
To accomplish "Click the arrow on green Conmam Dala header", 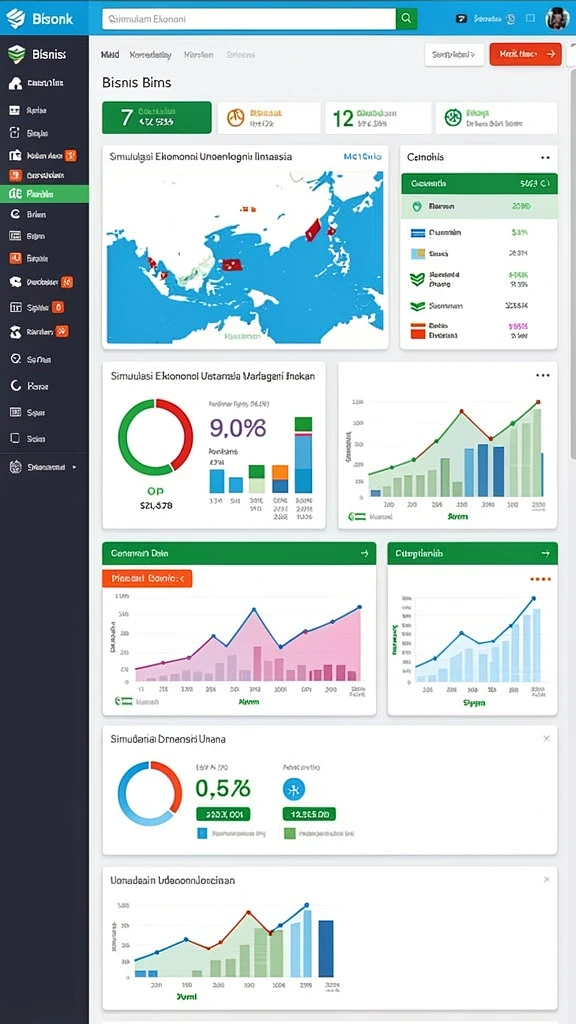I will [x=364, y=553].
